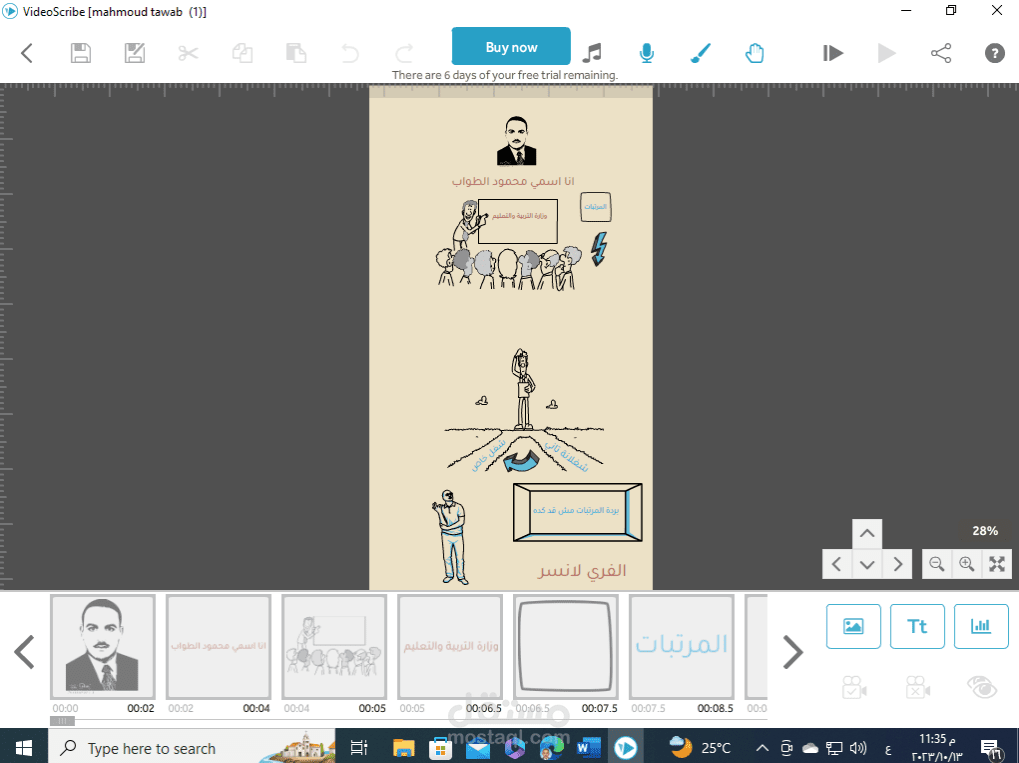Select the blue lightning bolt on canvas
Viewport: 1019px width, 763px height.
pyautogui.click(x=599, y=249)
